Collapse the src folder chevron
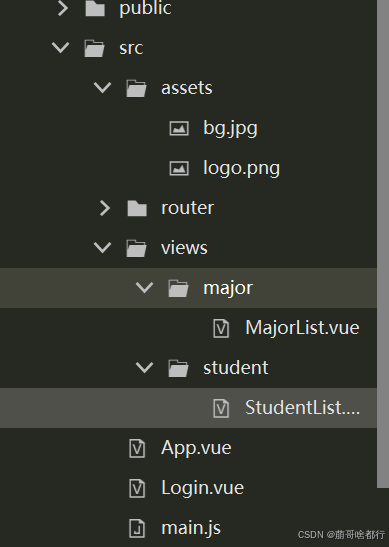 (x=61, y=47)
